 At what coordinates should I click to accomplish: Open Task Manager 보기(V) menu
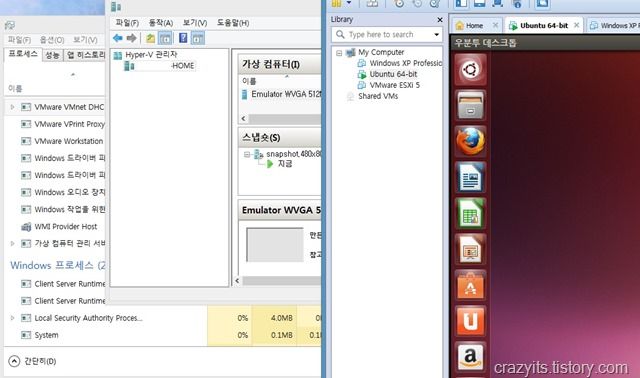click(85, 40)
